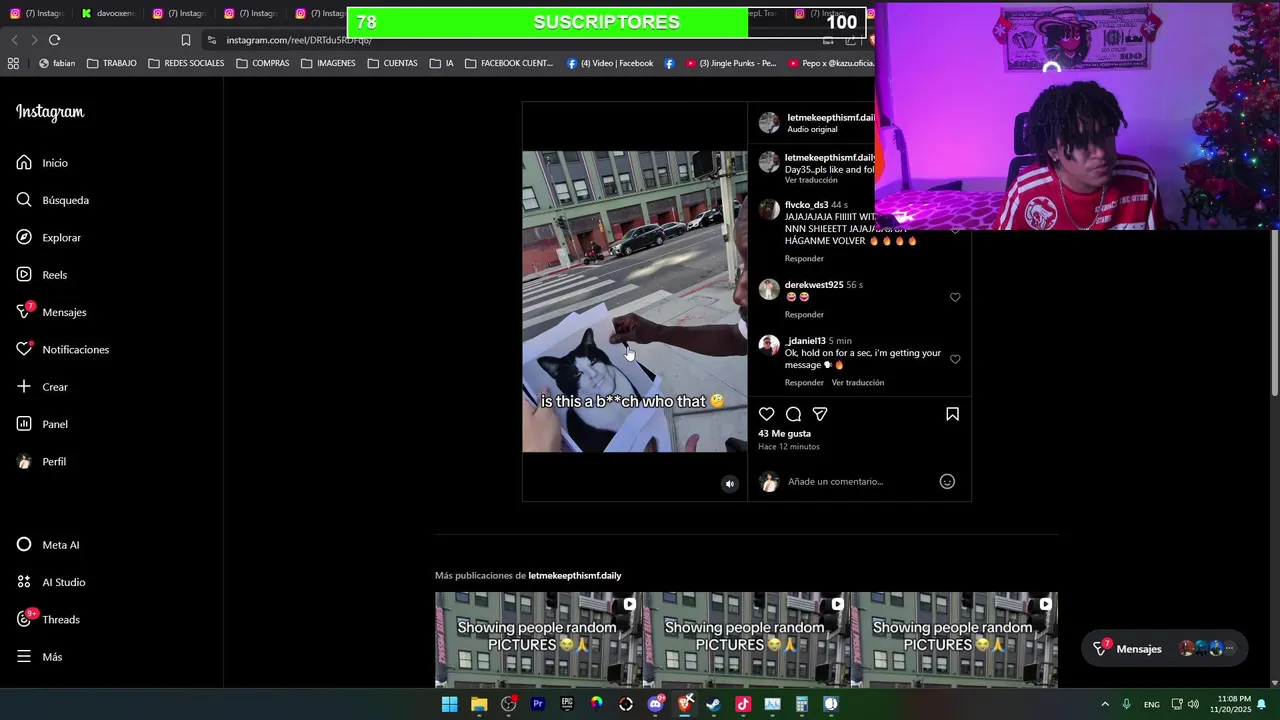Save the reel with bookmark icon

coord(952,414)
